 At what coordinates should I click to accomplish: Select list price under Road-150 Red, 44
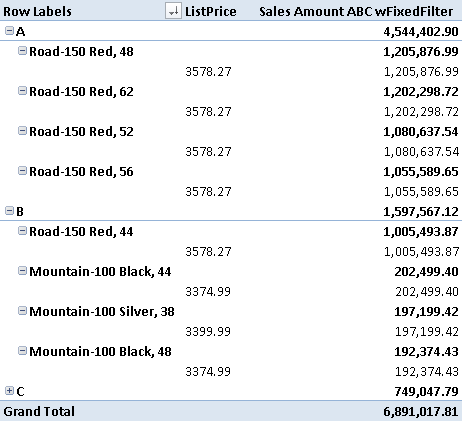coord(208,252)
